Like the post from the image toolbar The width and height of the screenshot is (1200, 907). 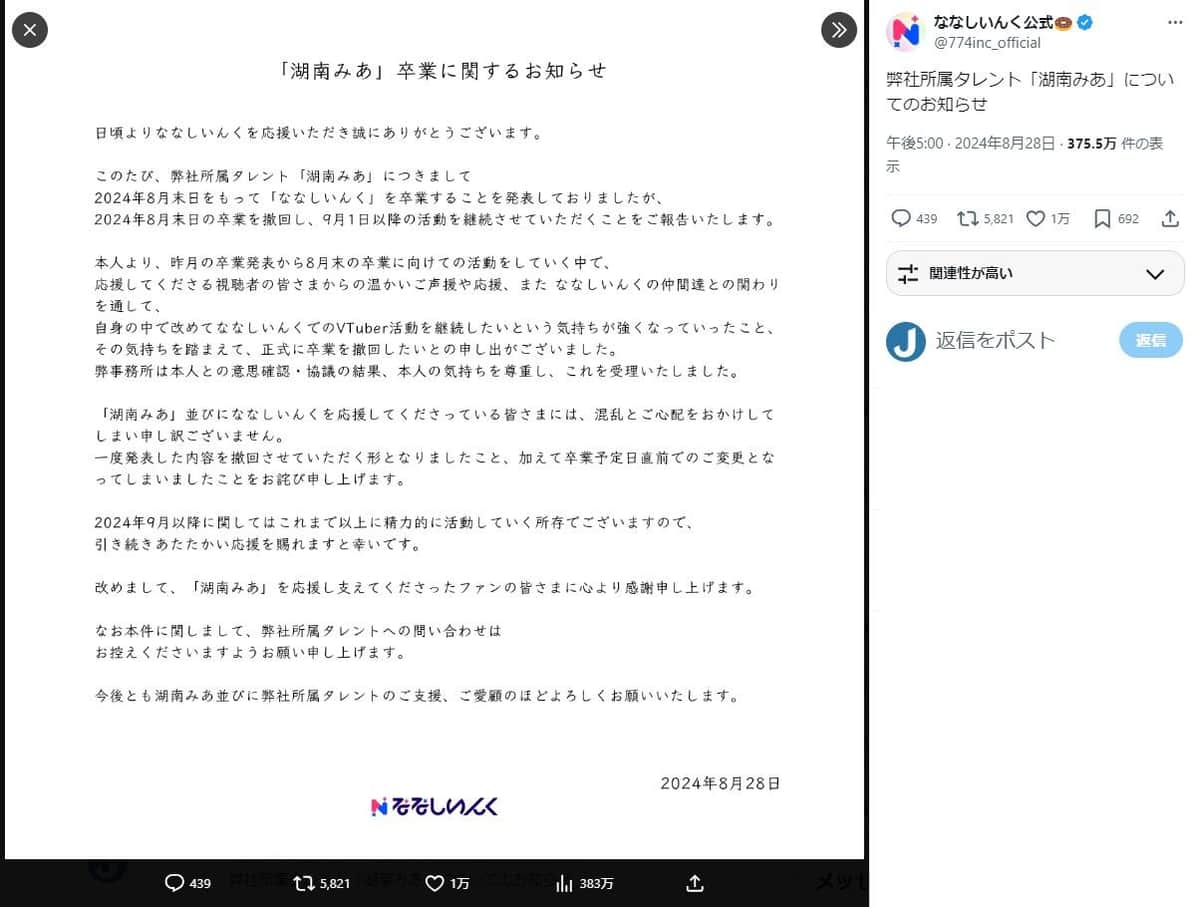pyautogui.click(x=434, y=883)
